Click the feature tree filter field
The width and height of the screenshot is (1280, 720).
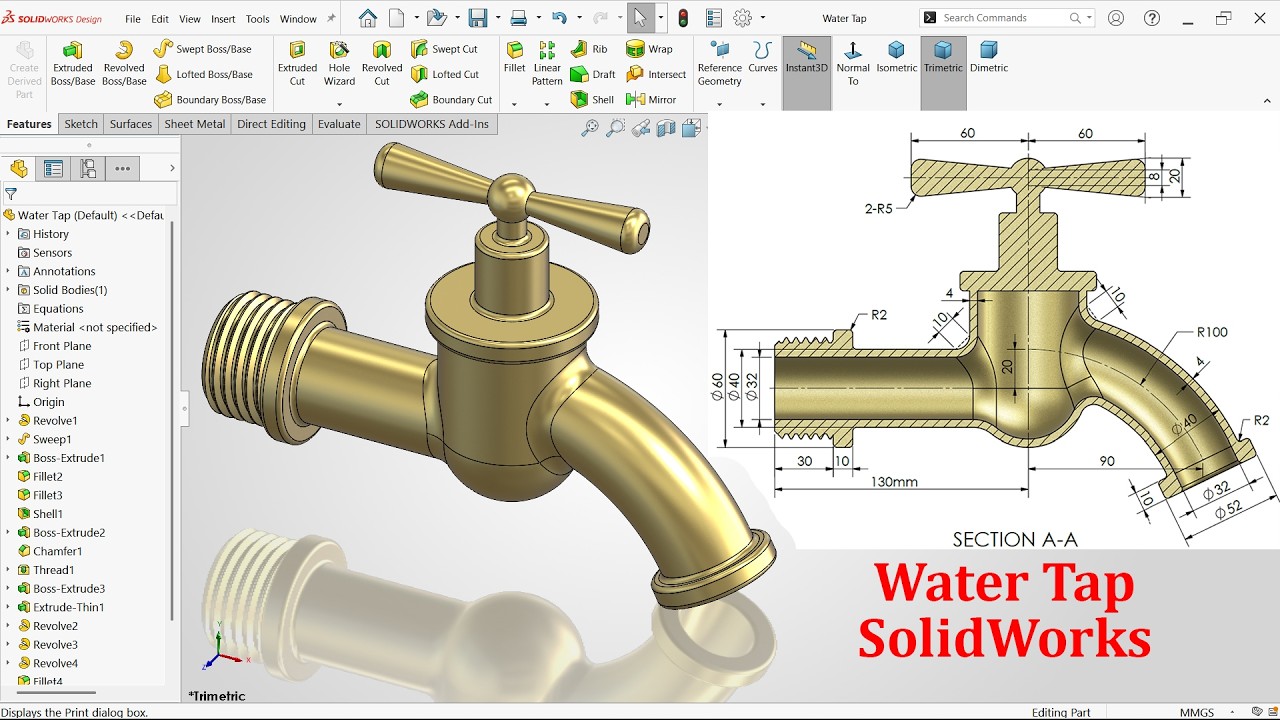90,194
